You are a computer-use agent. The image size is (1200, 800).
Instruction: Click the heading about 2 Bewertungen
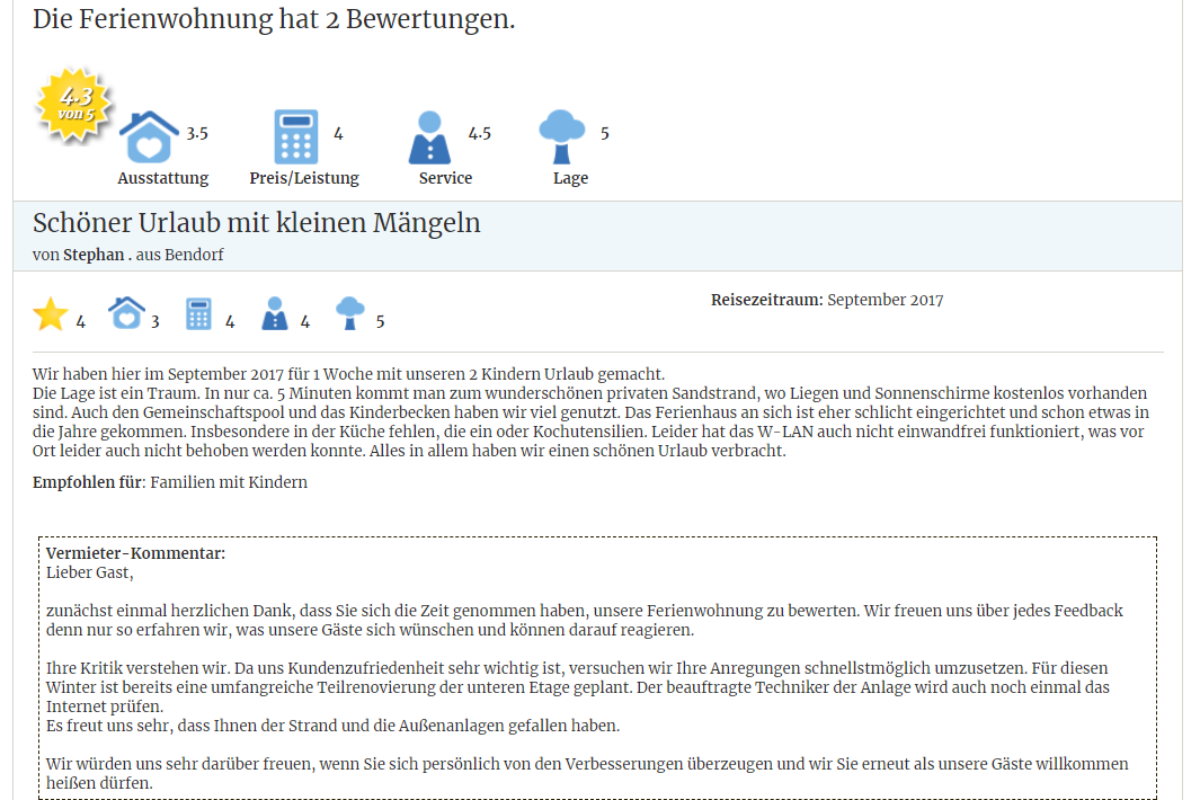[x=274, y=19]
